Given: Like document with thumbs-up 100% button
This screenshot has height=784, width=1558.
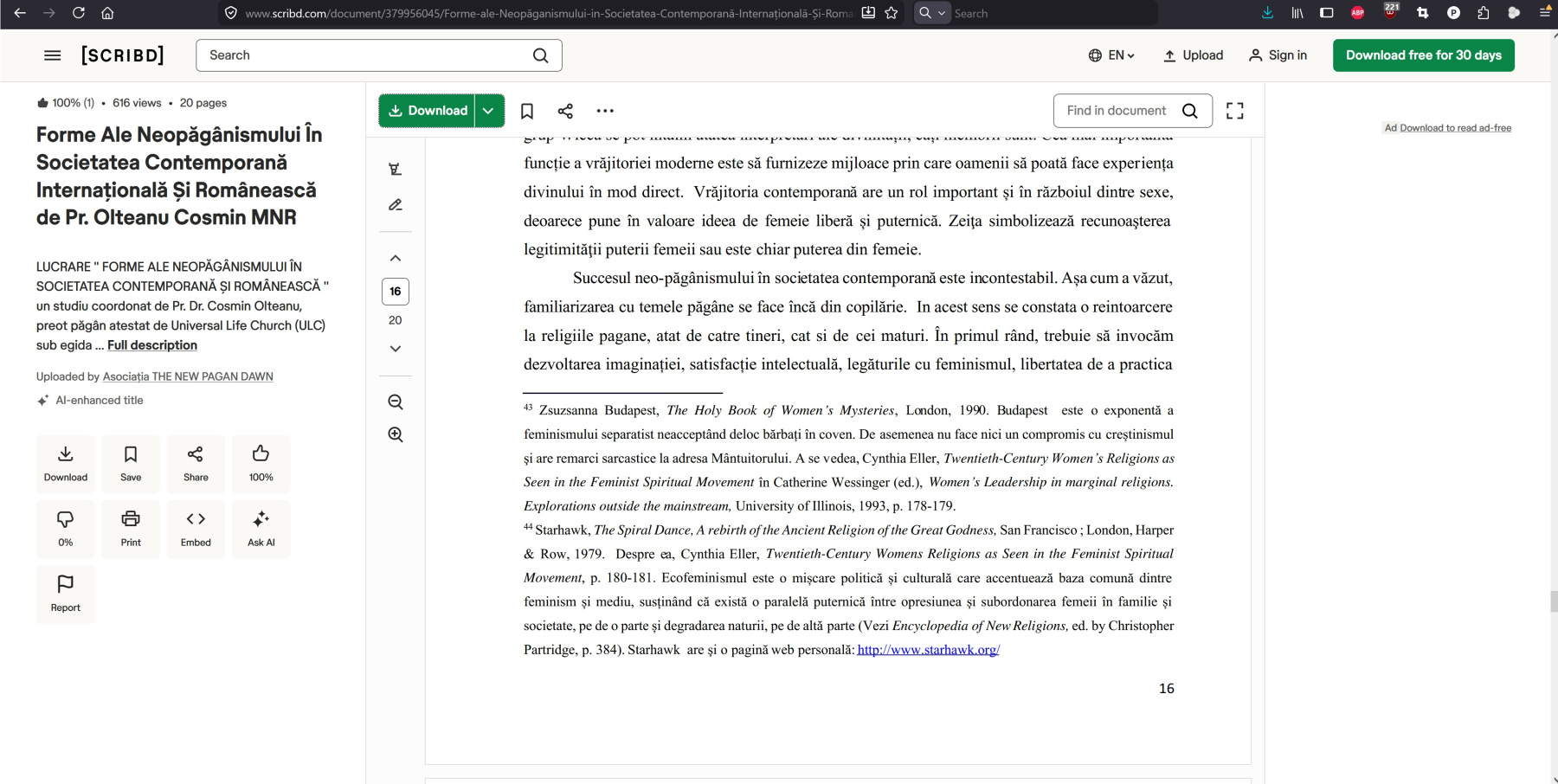Looking at the screenshot, I should click(261, 463).
